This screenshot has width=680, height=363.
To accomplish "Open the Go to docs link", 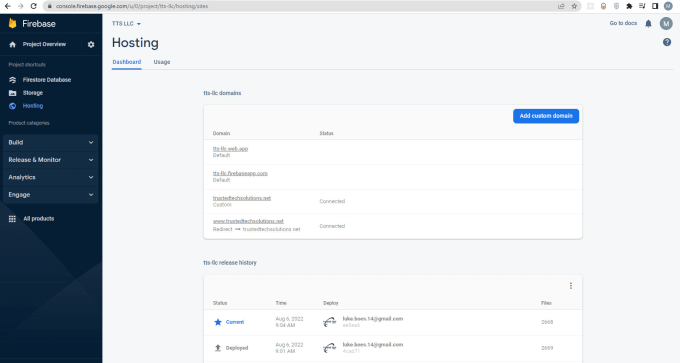I will click(623, 23).
